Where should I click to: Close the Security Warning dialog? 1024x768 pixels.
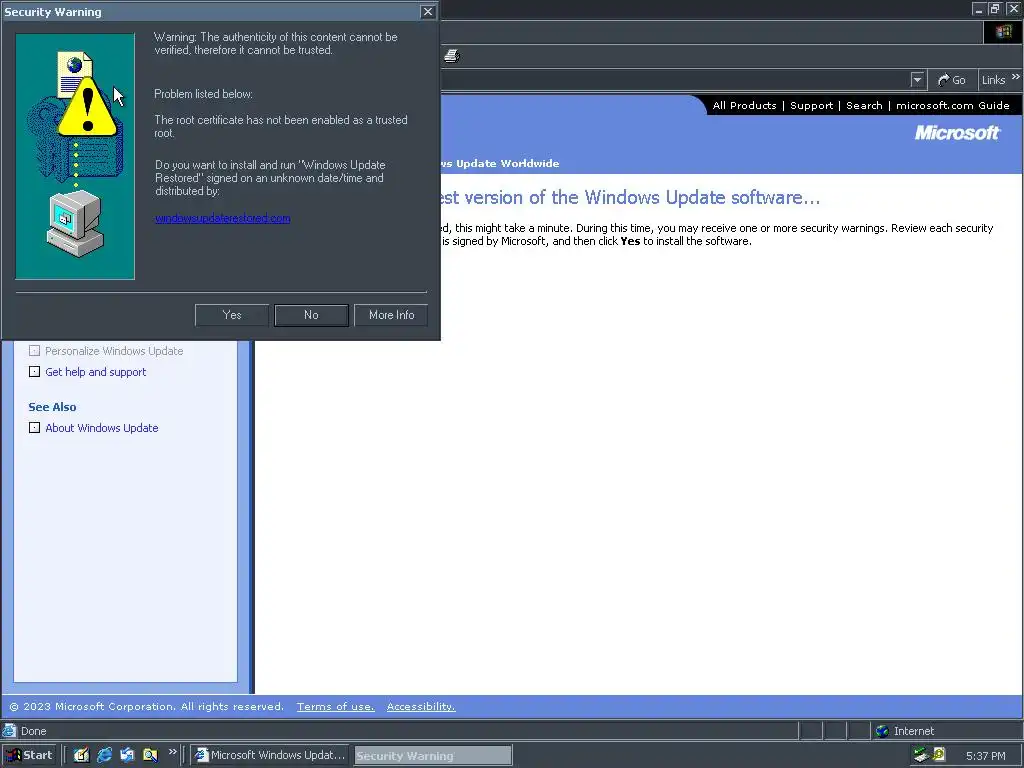point(428,12)
